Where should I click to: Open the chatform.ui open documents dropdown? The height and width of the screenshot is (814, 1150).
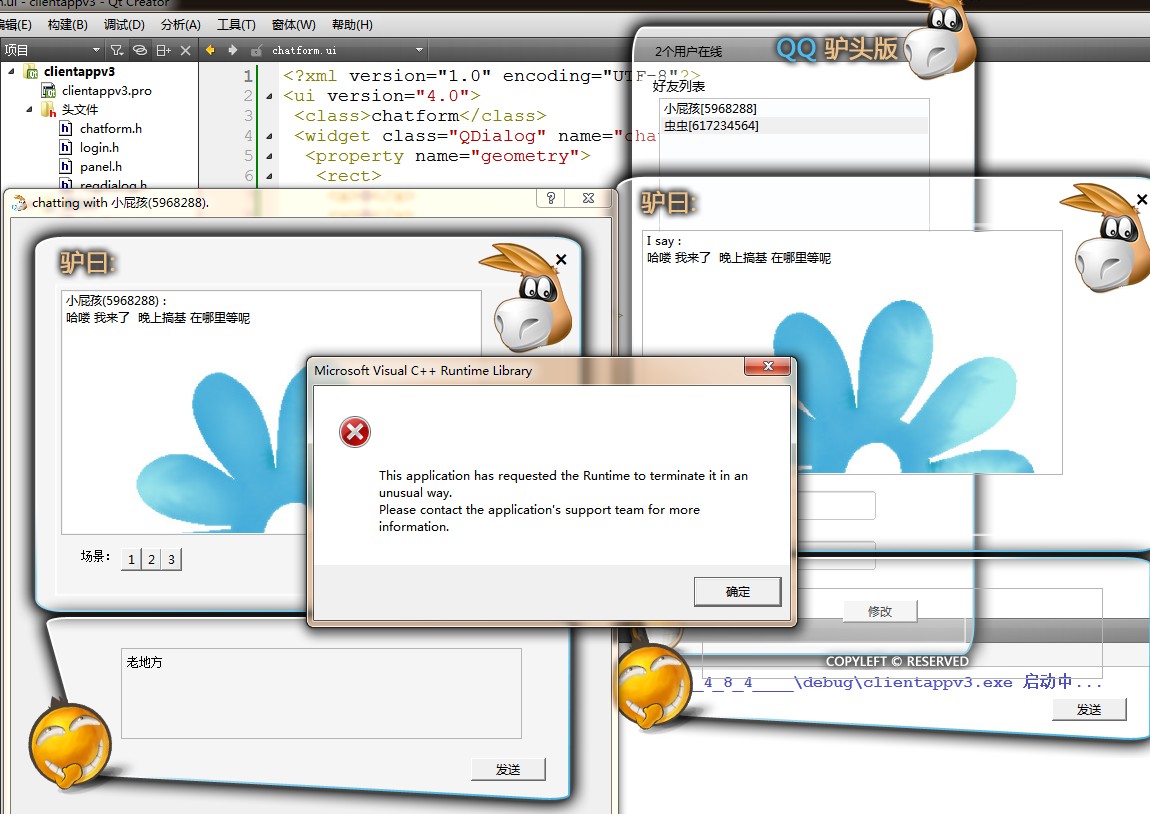click(420, 50)
